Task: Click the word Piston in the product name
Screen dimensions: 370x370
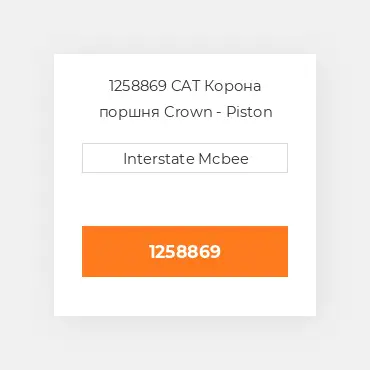Action: click(x=249, y=112)
